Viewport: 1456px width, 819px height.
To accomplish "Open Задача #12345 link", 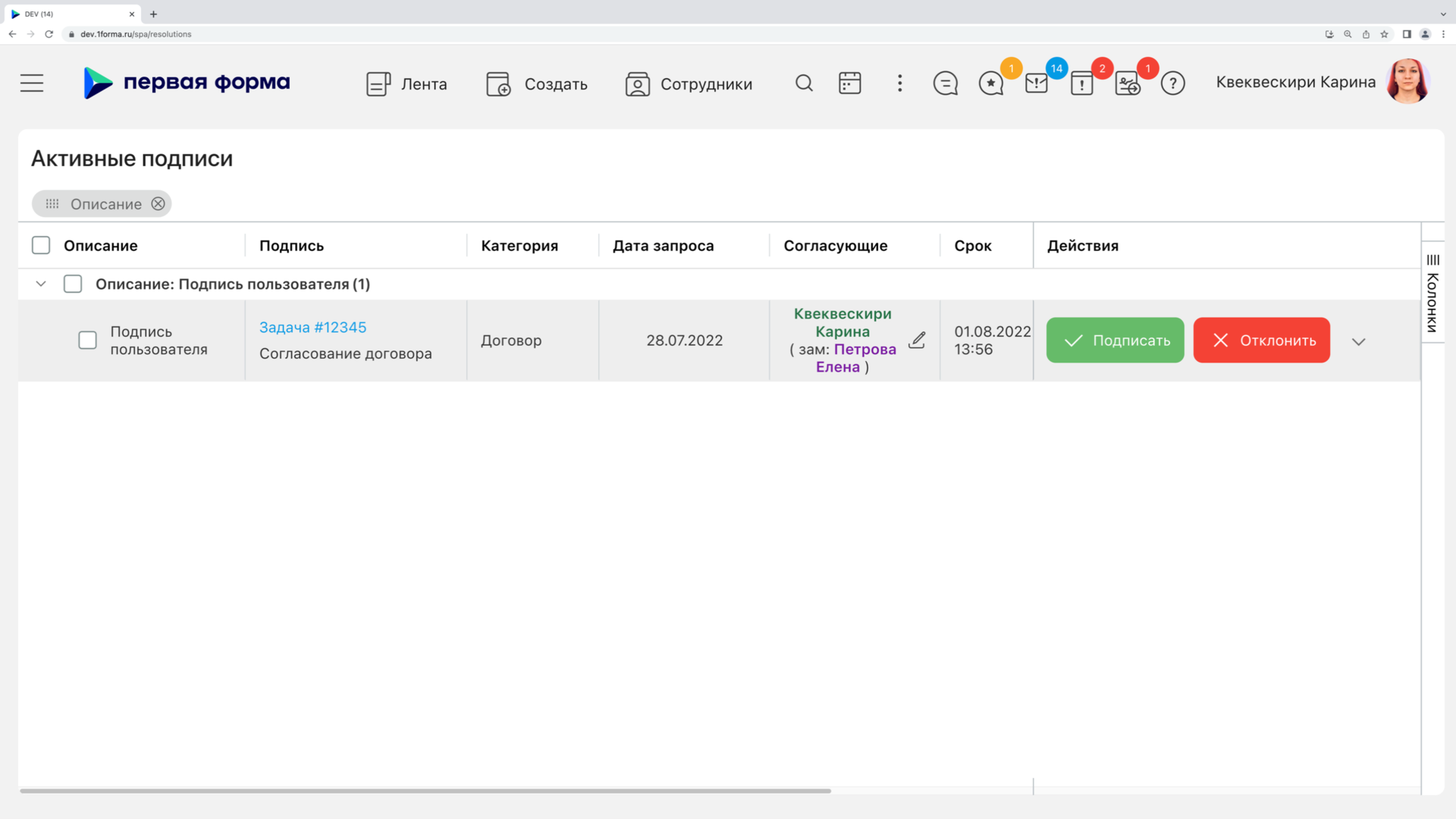I will pyautogui.click(x=312, y=327).
